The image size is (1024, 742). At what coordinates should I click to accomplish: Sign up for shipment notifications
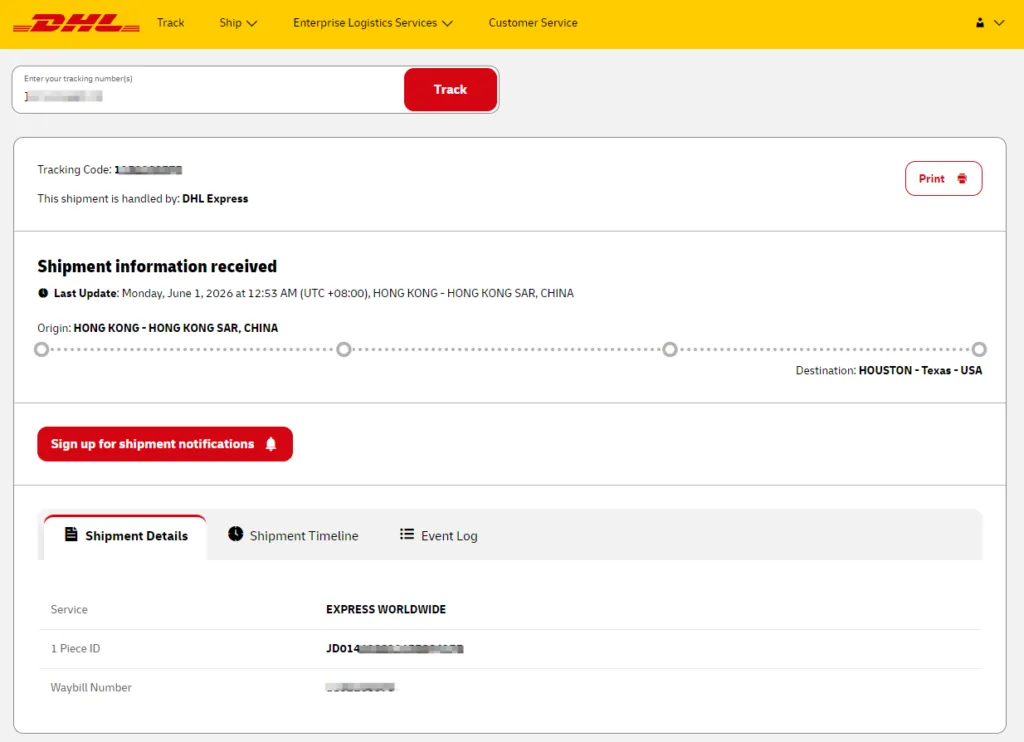pos(165,444)
